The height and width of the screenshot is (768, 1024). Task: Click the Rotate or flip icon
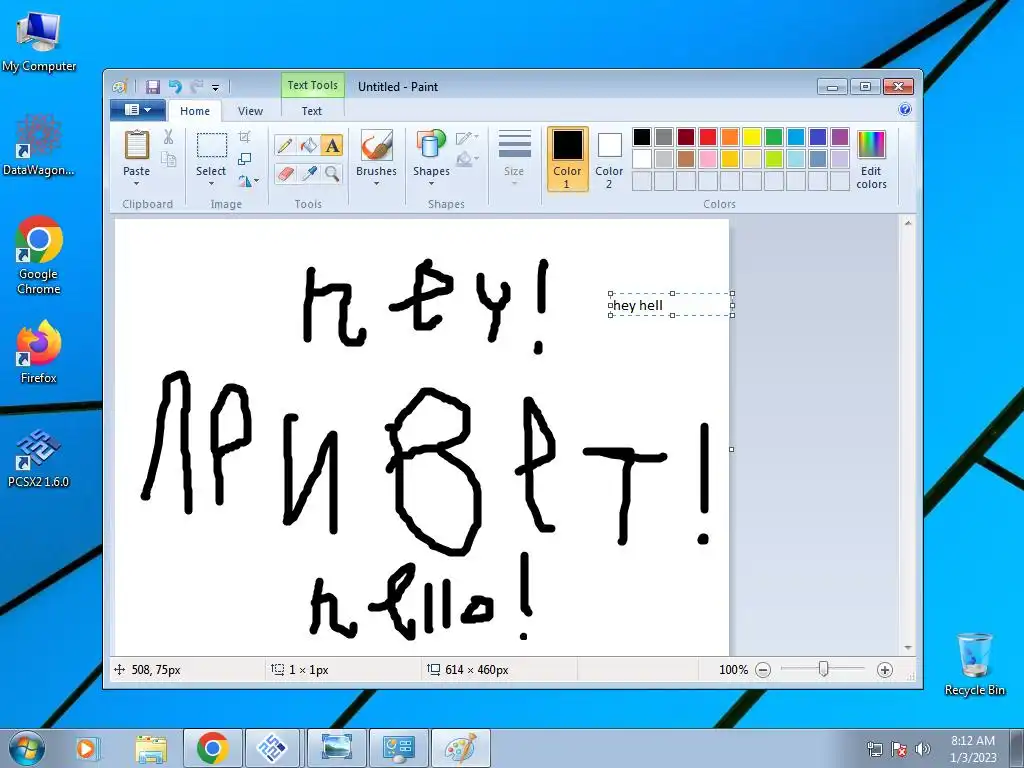click(x=244, y=181)
